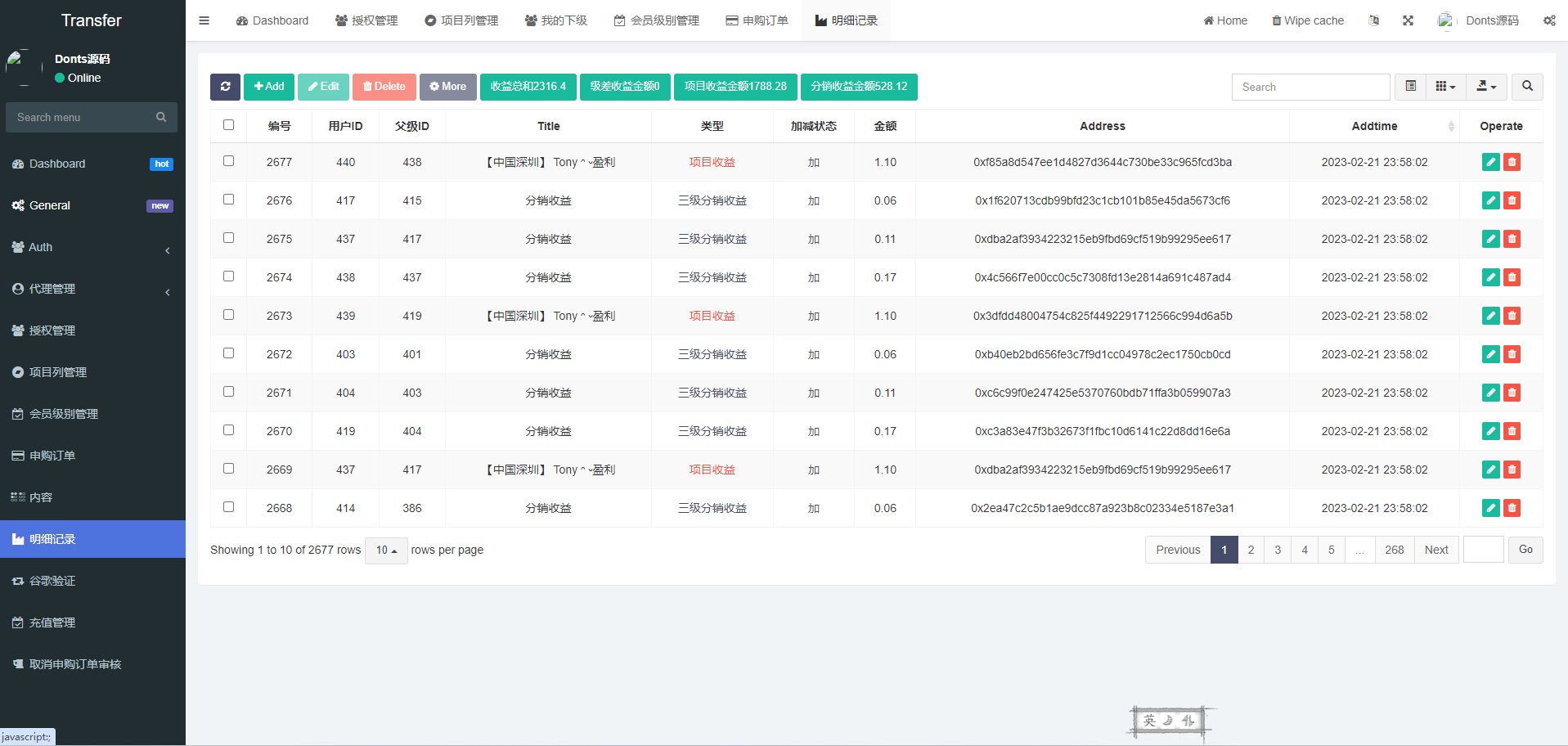
Task: Click the fullscreen toggle icon
Action: [1408, 20]
